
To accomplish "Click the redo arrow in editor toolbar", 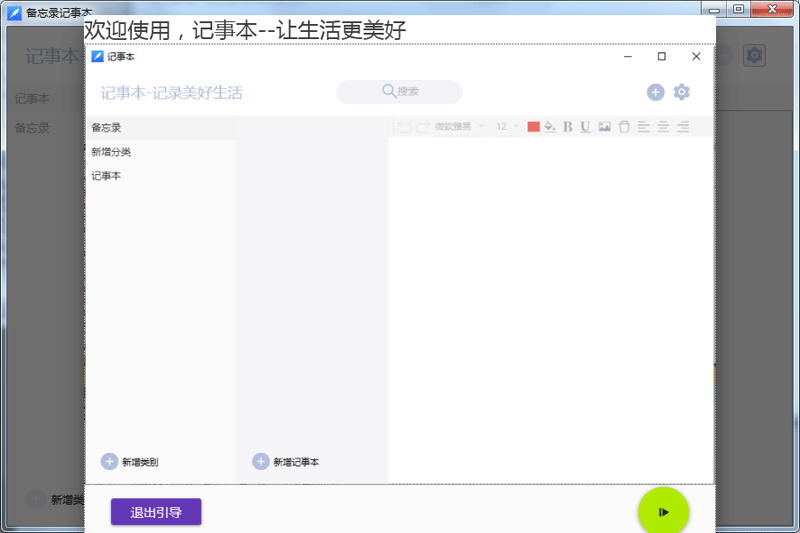I will pos(422,126).
